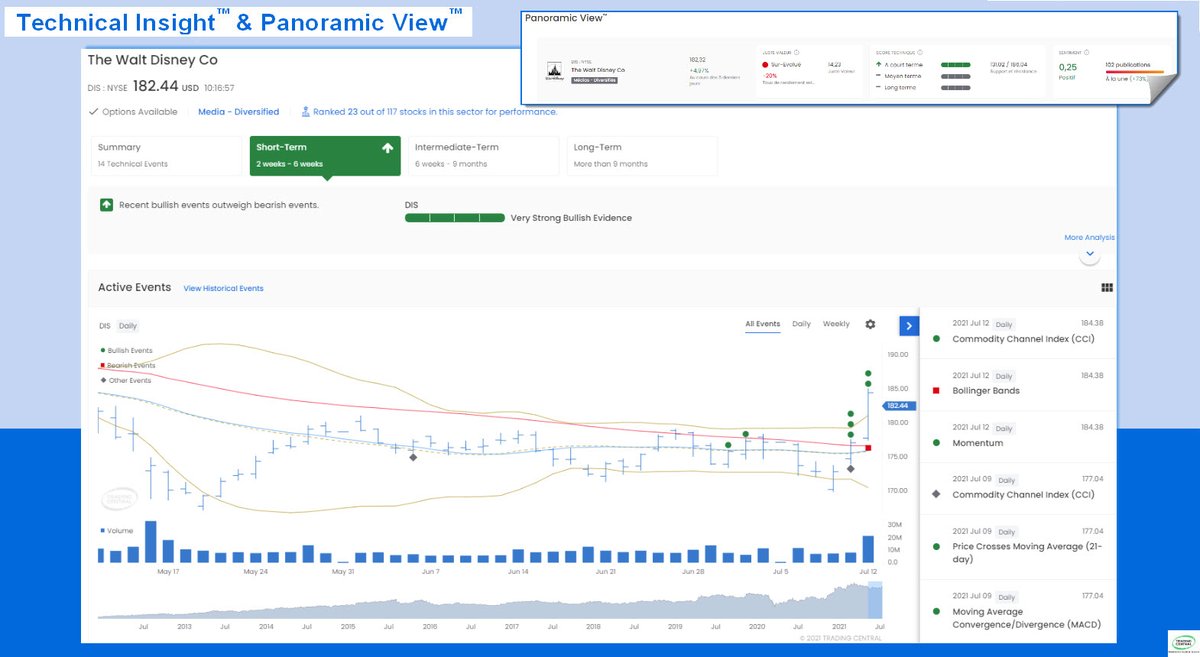Collapse events panel with blue arrow button
Image resolution: width=1200 pixels, height=657 pixels.
[908, 325]
